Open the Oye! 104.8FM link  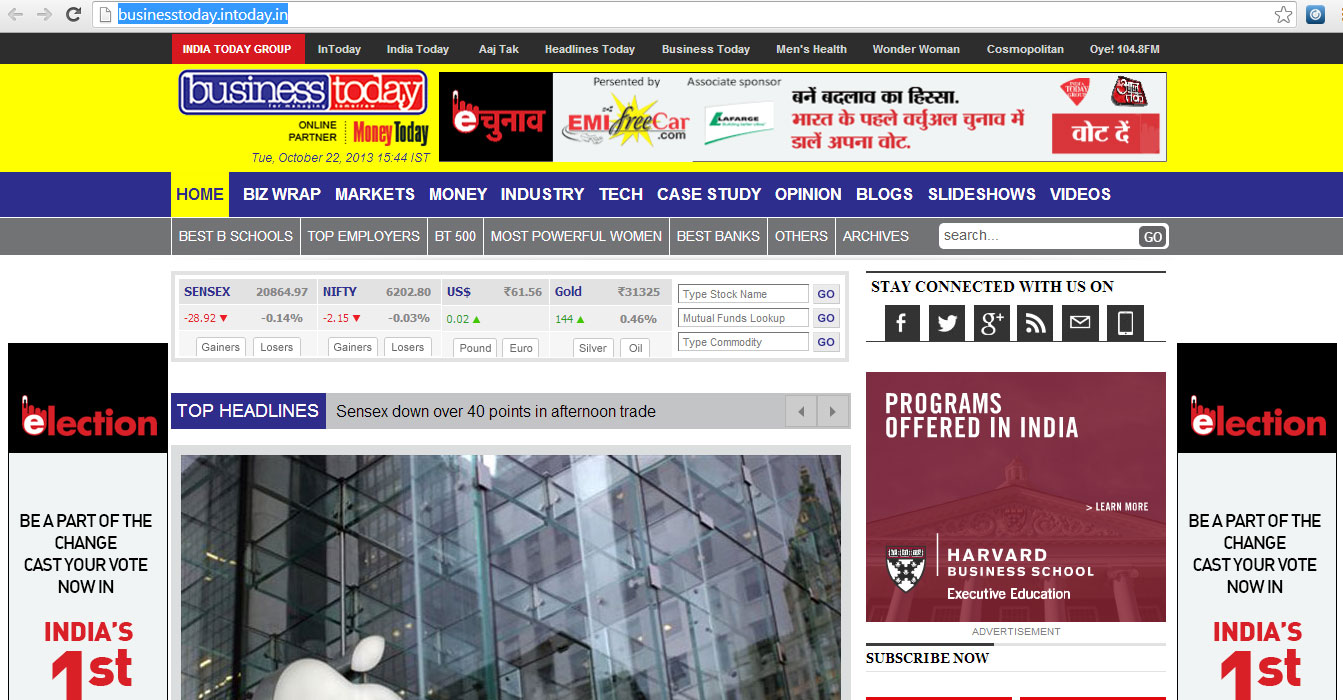tap(1124, 49)
